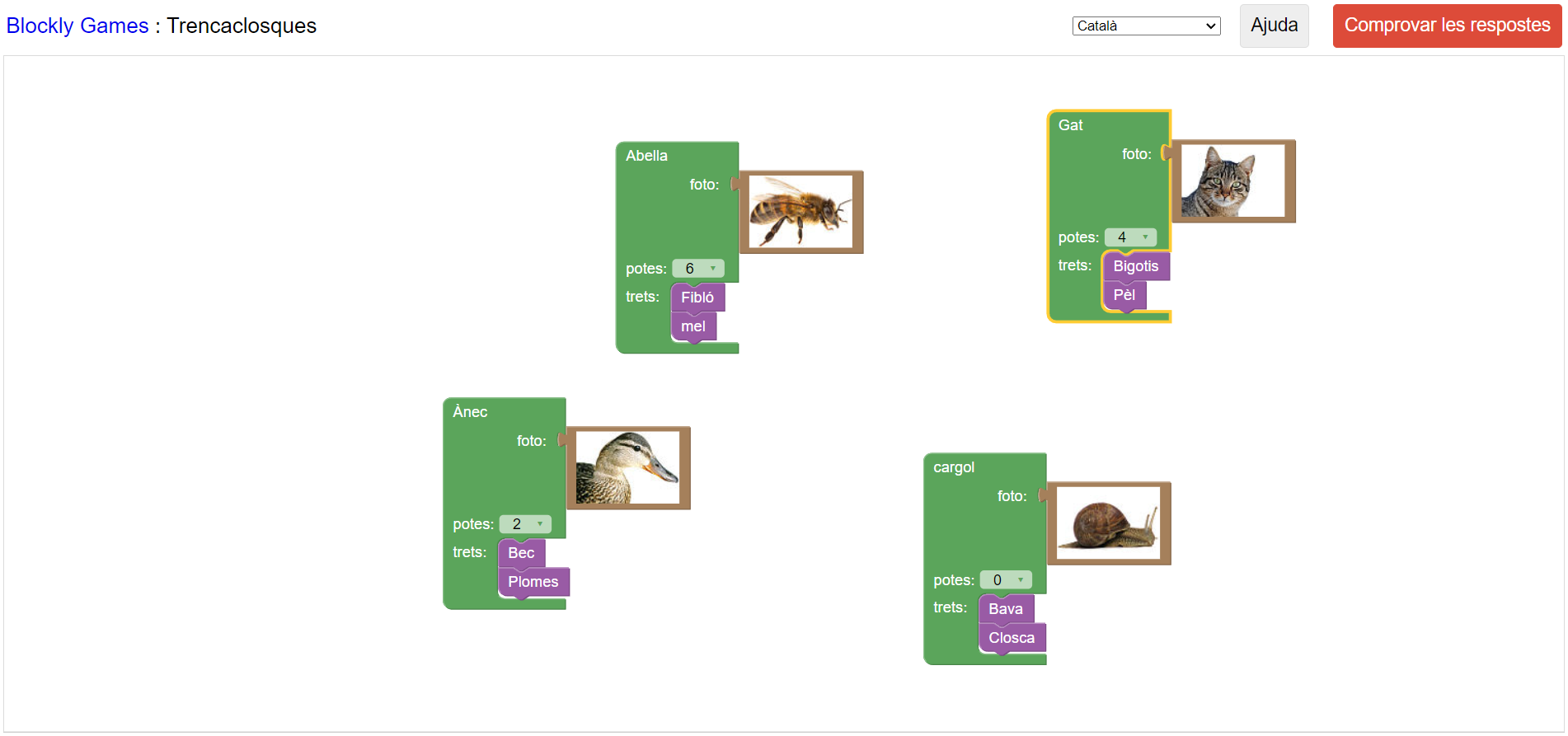Image resolution: width=1568 pixels, height=736 pixels.
Task: Click the Ajuda help button
Action: coord(1274,26)
